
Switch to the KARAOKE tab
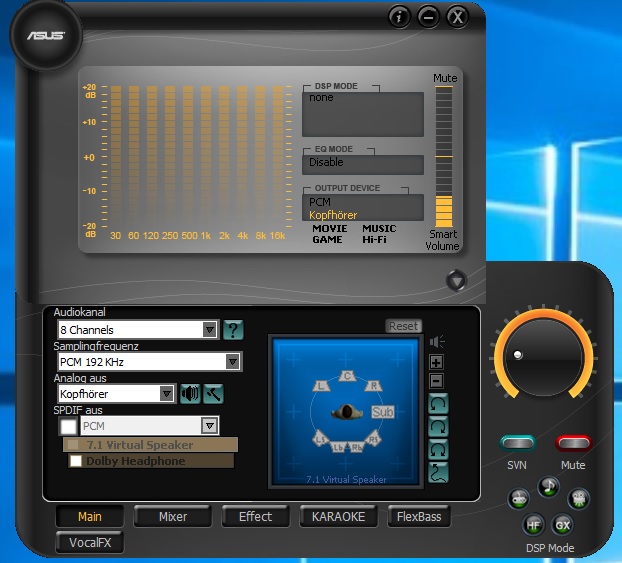338,517
